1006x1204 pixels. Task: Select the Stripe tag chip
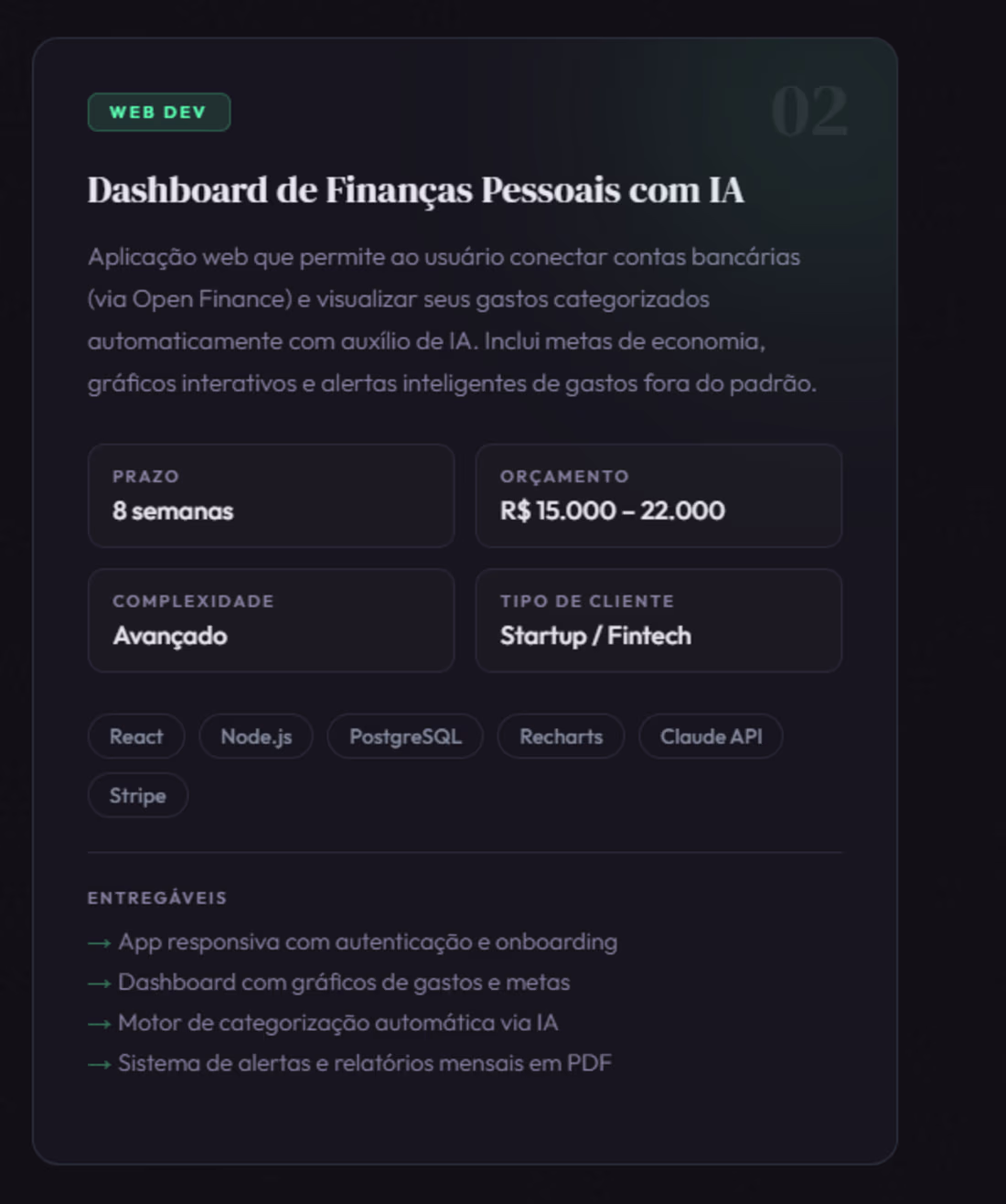138,795
